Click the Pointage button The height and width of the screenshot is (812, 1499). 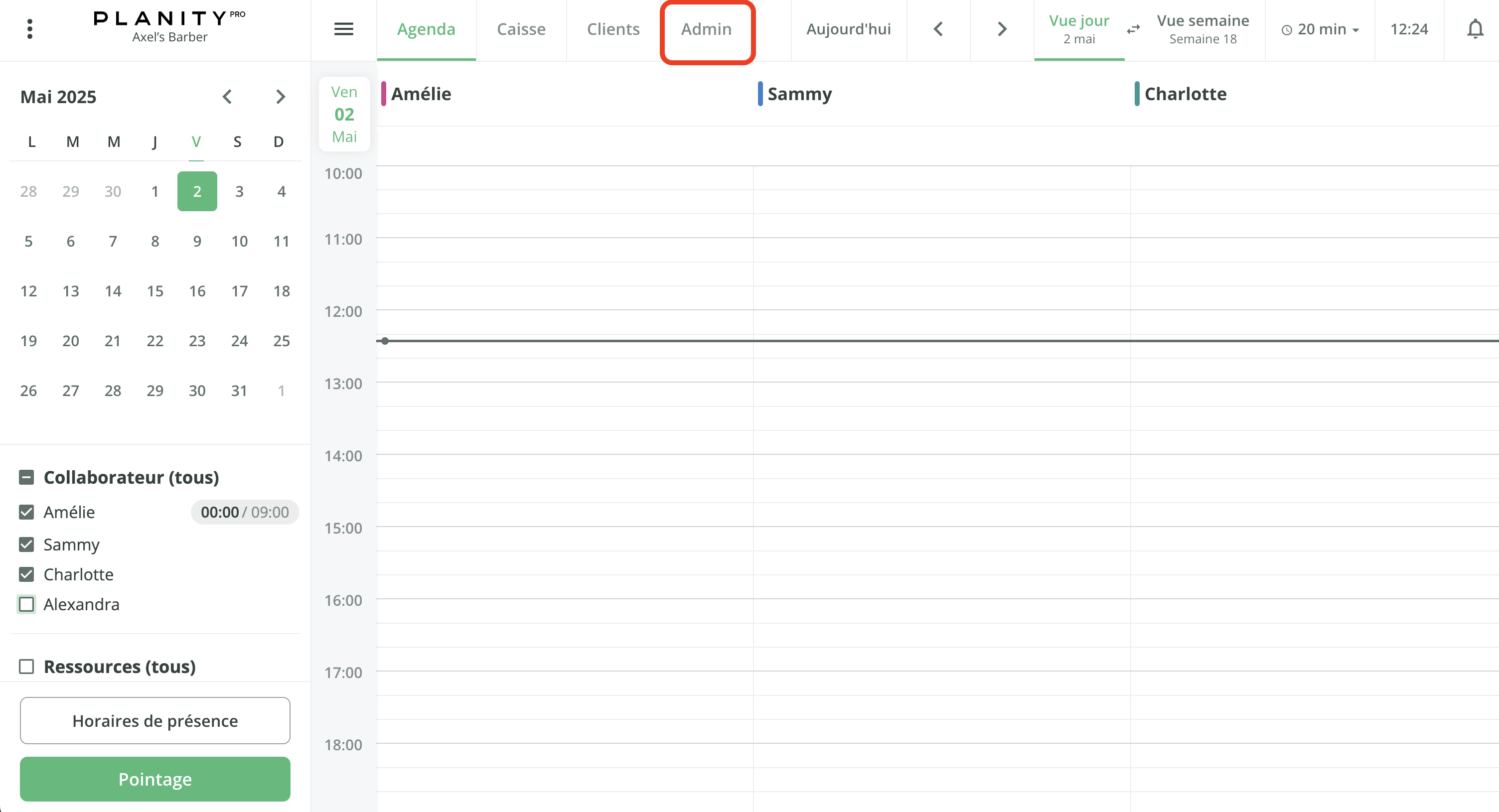coord(155,779)
